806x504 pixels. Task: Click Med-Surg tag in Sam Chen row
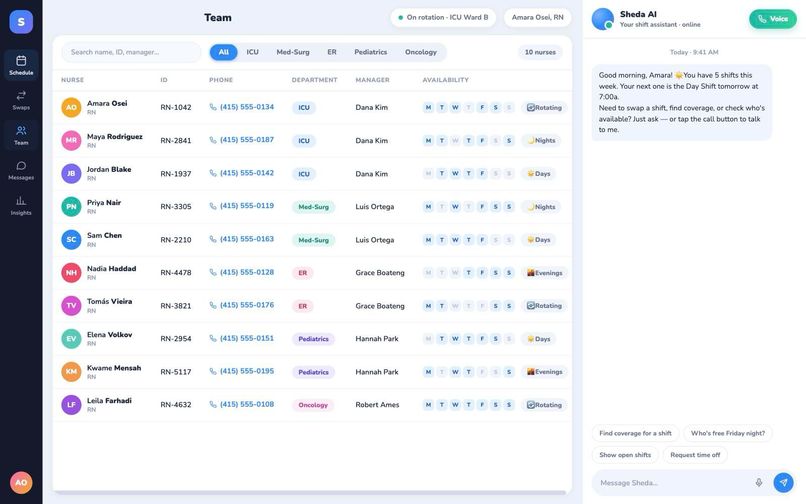314,240
